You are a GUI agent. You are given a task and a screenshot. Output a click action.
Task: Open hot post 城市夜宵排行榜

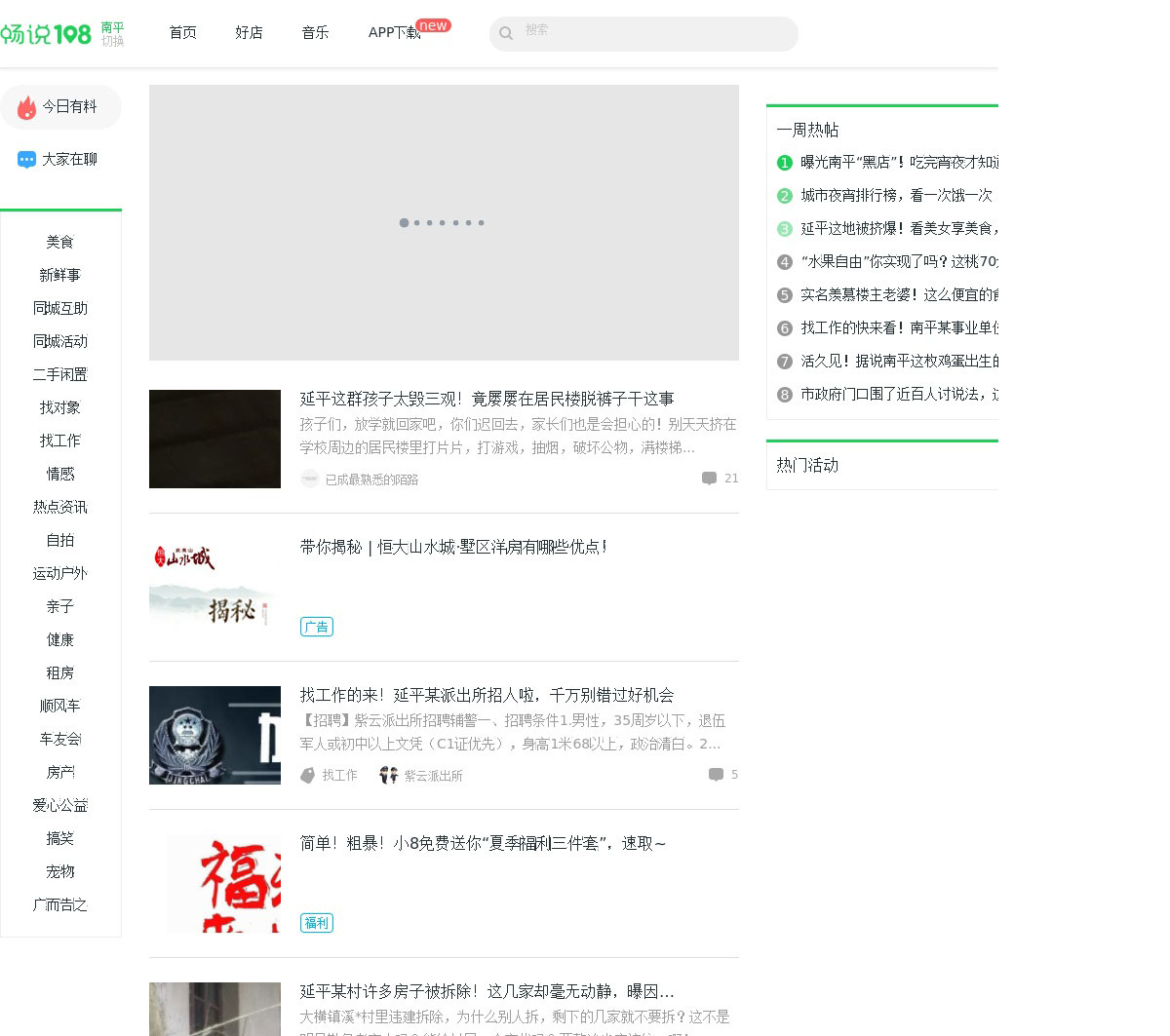[x=897, y=196]
